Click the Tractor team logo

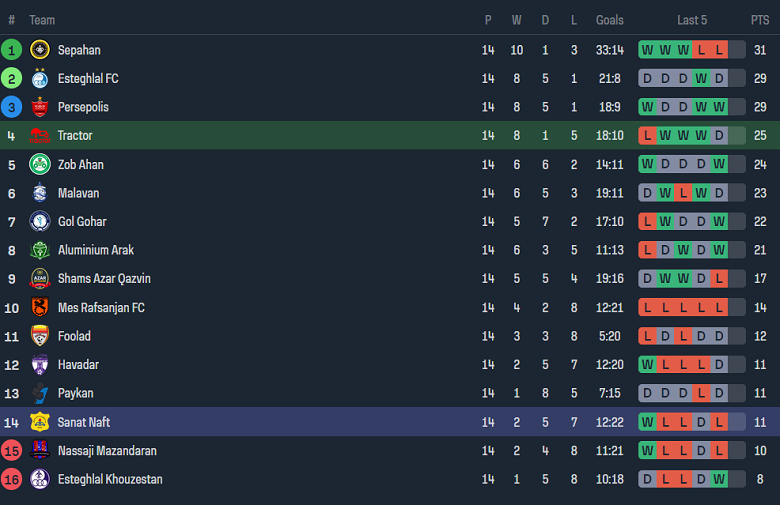tap(40, 136)
